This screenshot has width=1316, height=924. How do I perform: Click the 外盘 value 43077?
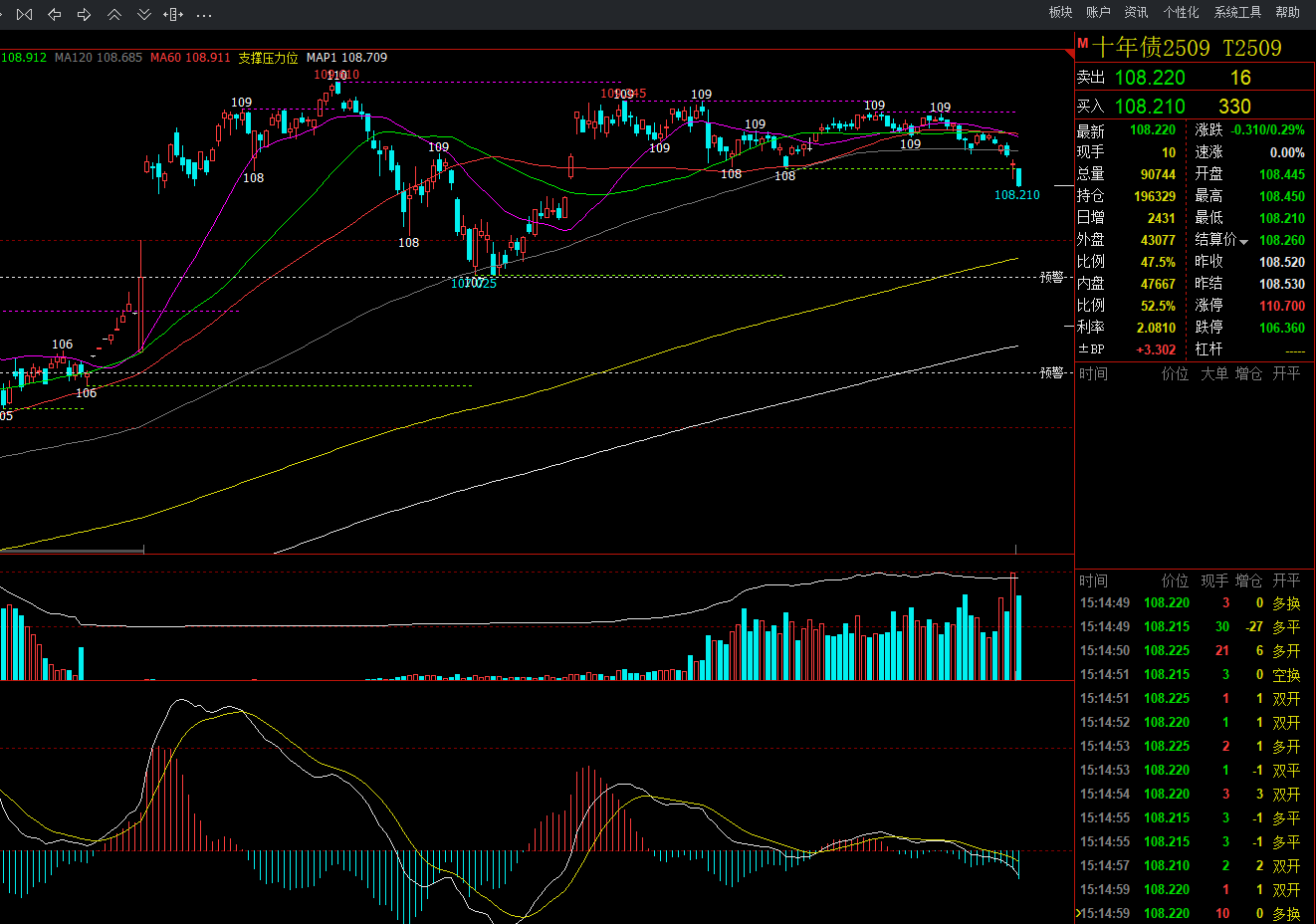coord(1158,240)
